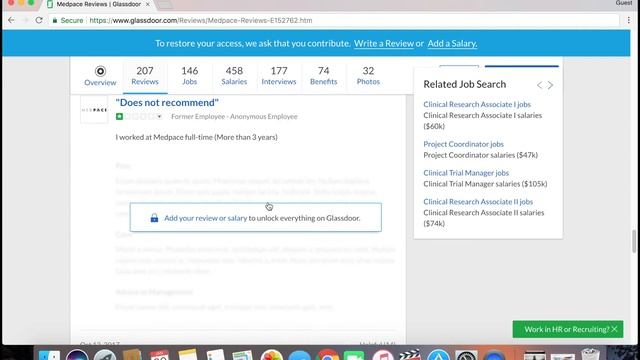This screenshot has width=640, height=360.
Task: Click "Clinical Research Associate II salaries ($74k)" text
Action: 484,218
